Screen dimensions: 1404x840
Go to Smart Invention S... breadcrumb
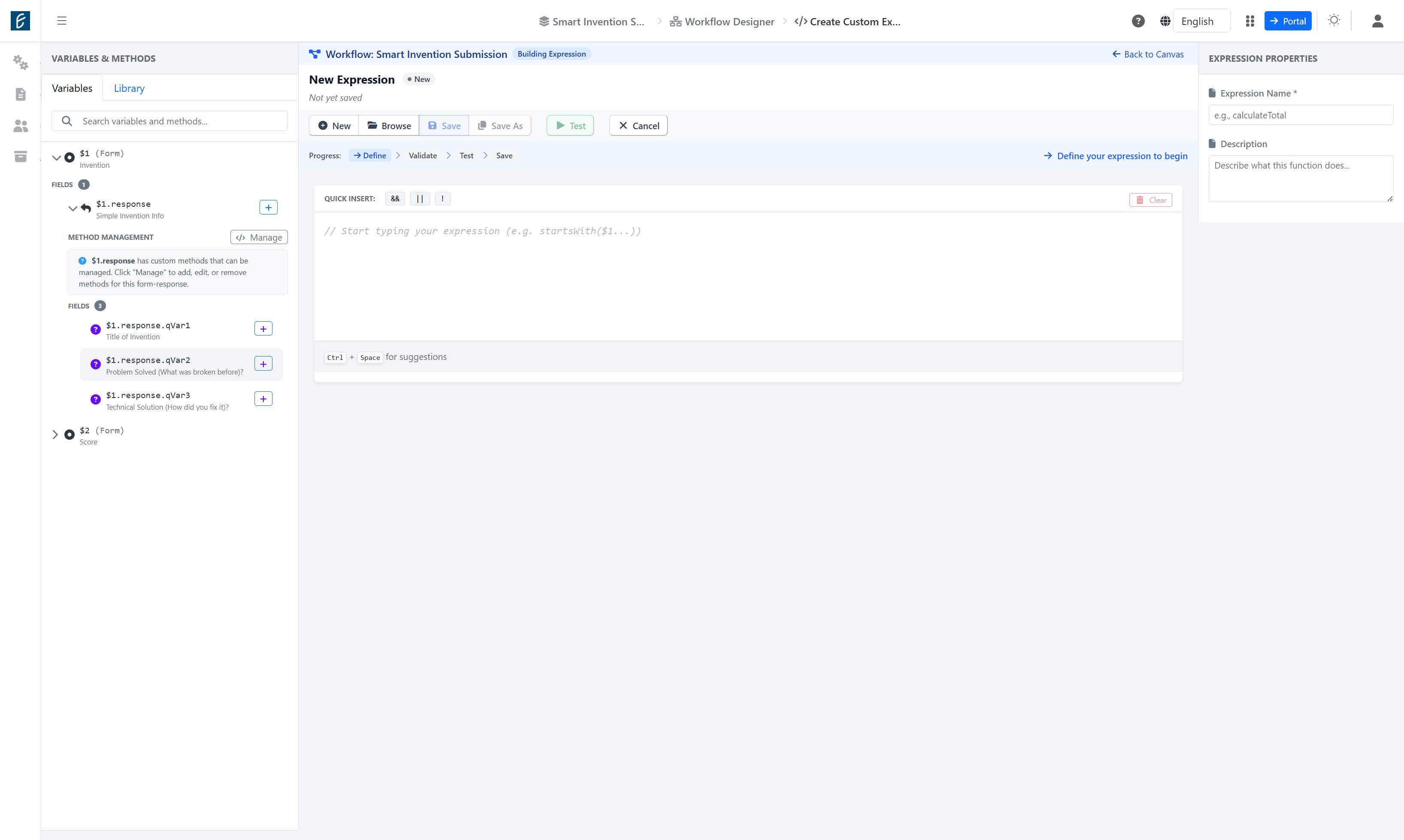(592, 21)
